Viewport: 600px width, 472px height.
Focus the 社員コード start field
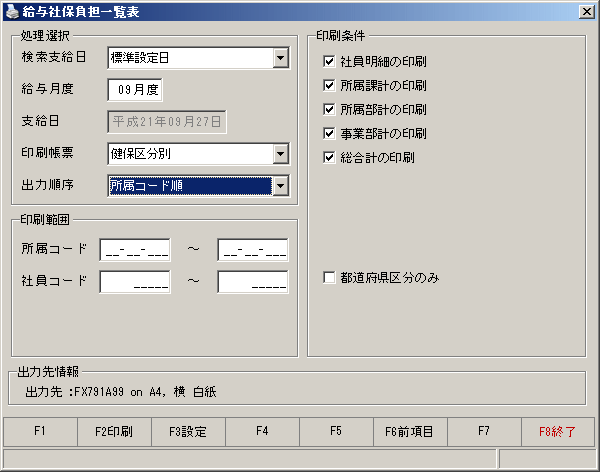(135, 282)
